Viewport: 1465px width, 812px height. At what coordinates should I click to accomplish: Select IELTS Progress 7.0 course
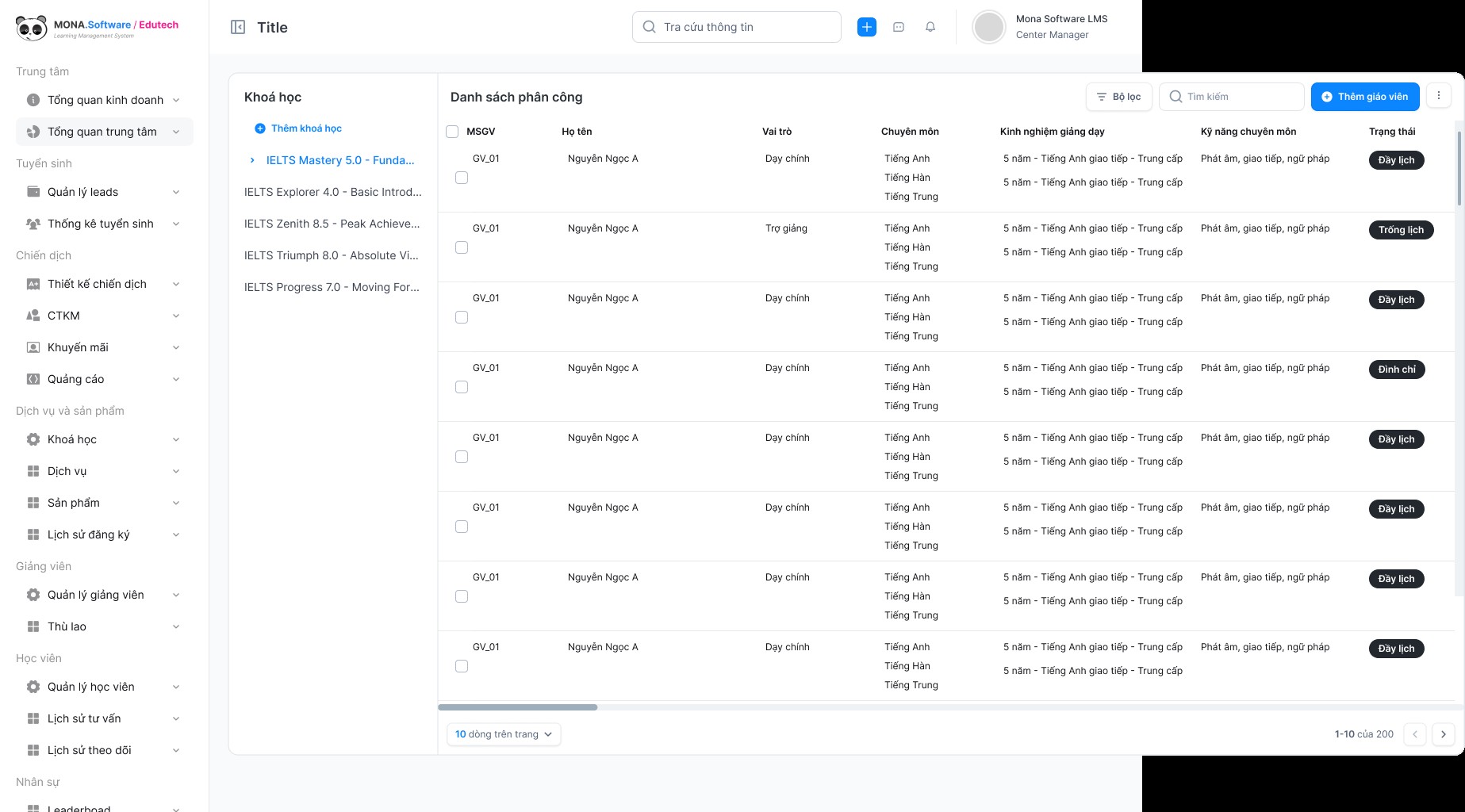coord(333,287)
